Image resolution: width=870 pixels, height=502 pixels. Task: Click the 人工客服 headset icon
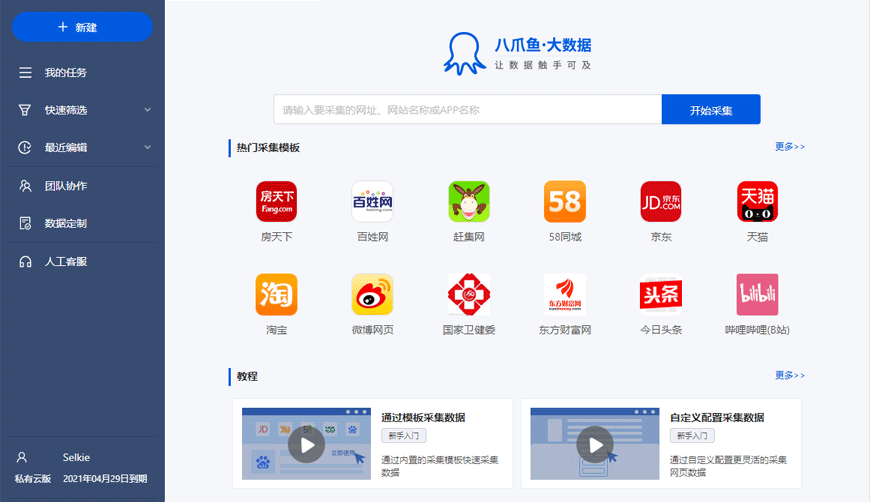25,262
